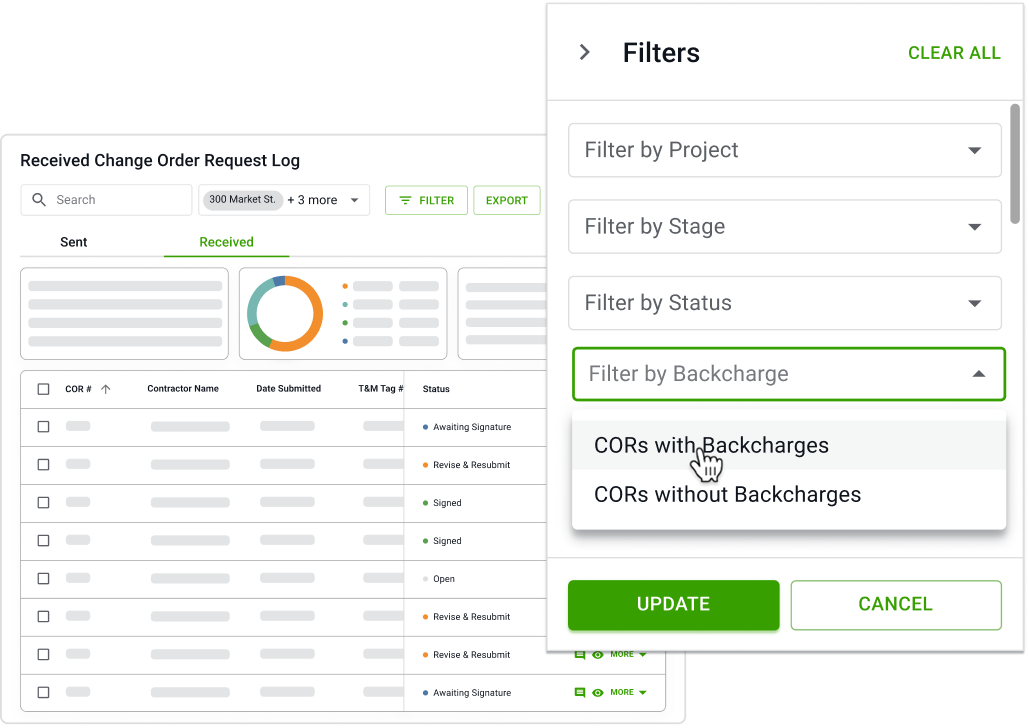Open comment icon in second-to-last row
This screenshot has height=728, width=1029.
coord(579,655)
